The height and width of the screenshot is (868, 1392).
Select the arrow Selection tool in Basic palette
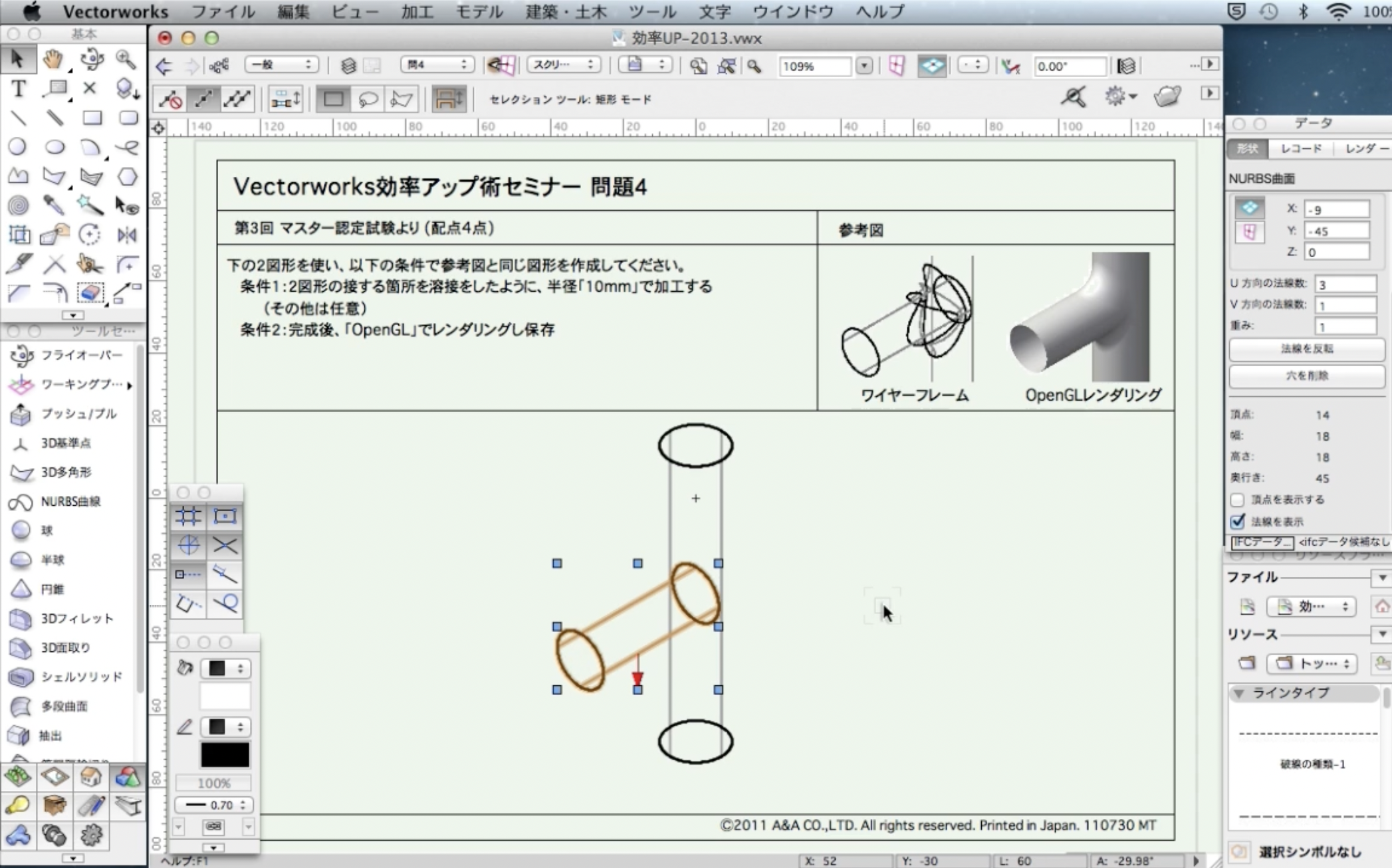point(17,60)
